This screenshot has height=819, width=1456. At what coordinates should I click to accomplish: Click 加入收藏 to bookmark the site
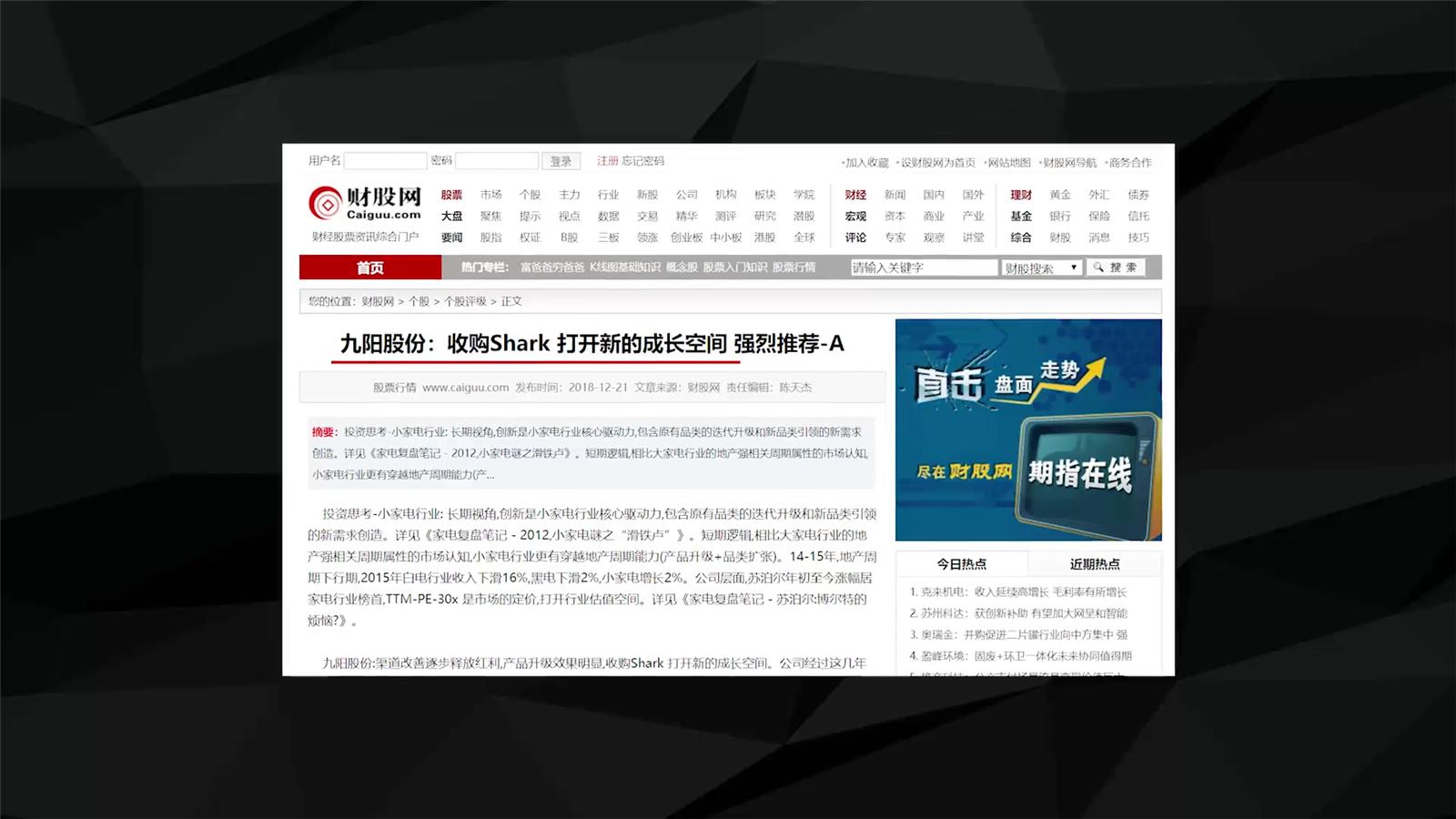coord(866,164)
